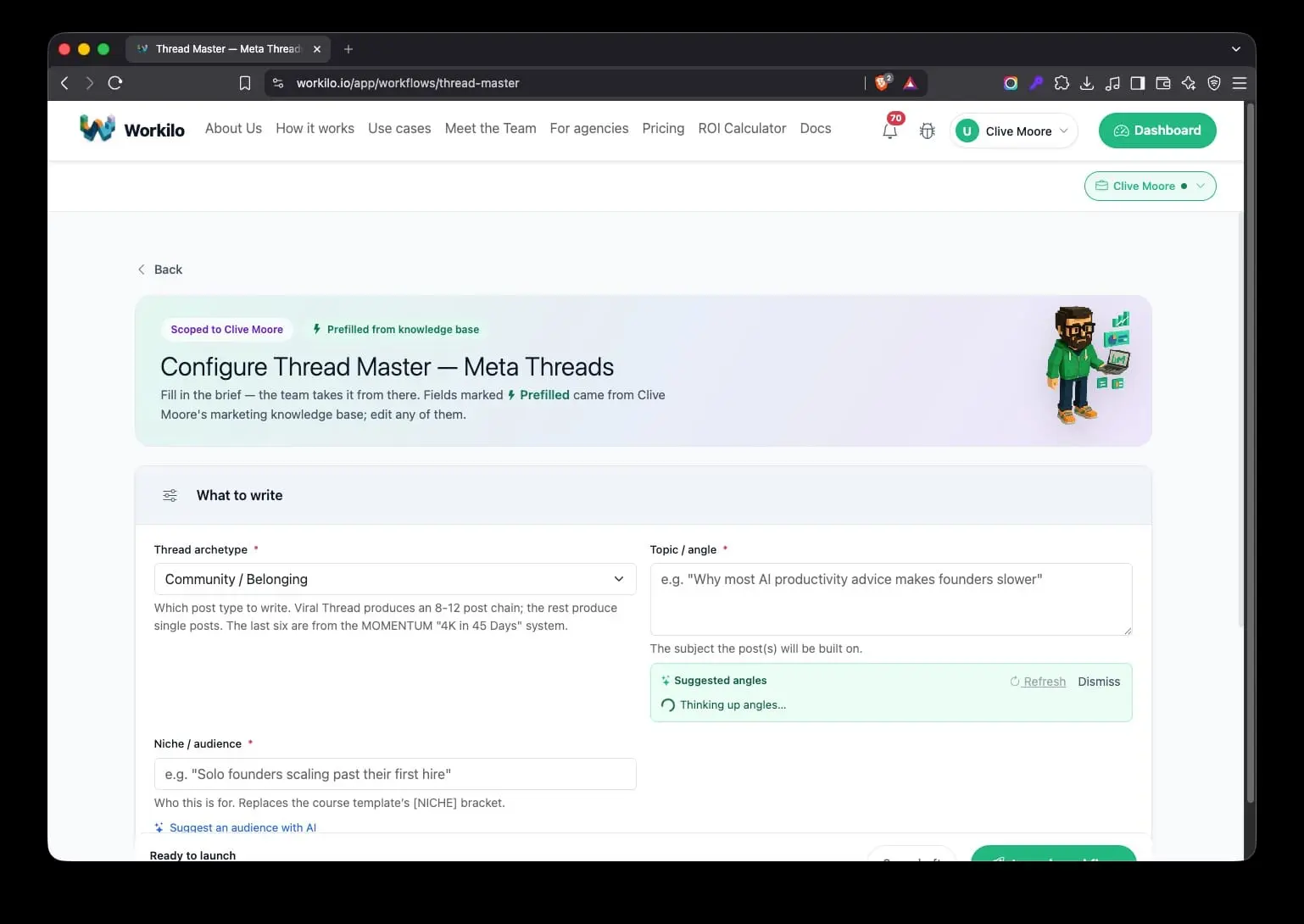Refresh the suggested angles
The image size is (1304, 924).
click(1038, 682)
